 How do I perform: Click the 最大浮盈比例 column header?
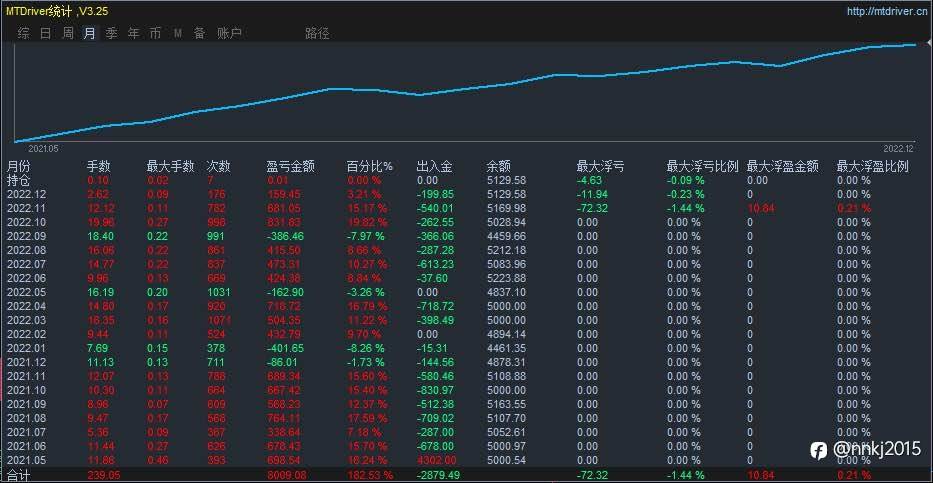click(873, 167)
